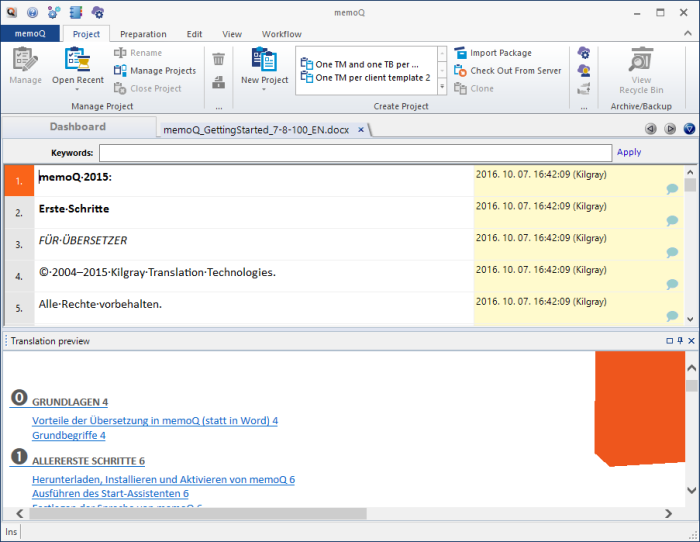This screenshot has width=700, height=542.
Task: Click the next tab arrow icon
Action: pos(669,129)
